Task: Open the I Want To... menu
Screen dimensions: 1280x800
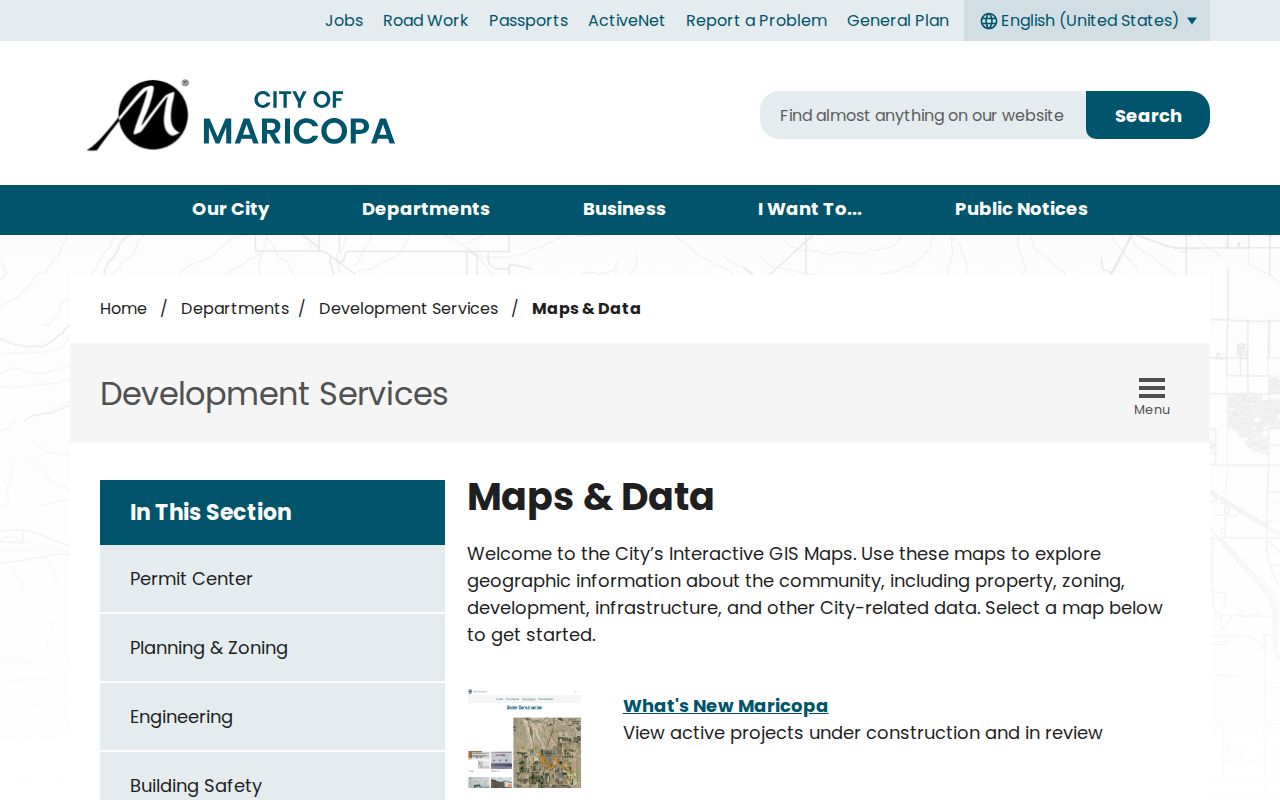Action: (810, 209)
